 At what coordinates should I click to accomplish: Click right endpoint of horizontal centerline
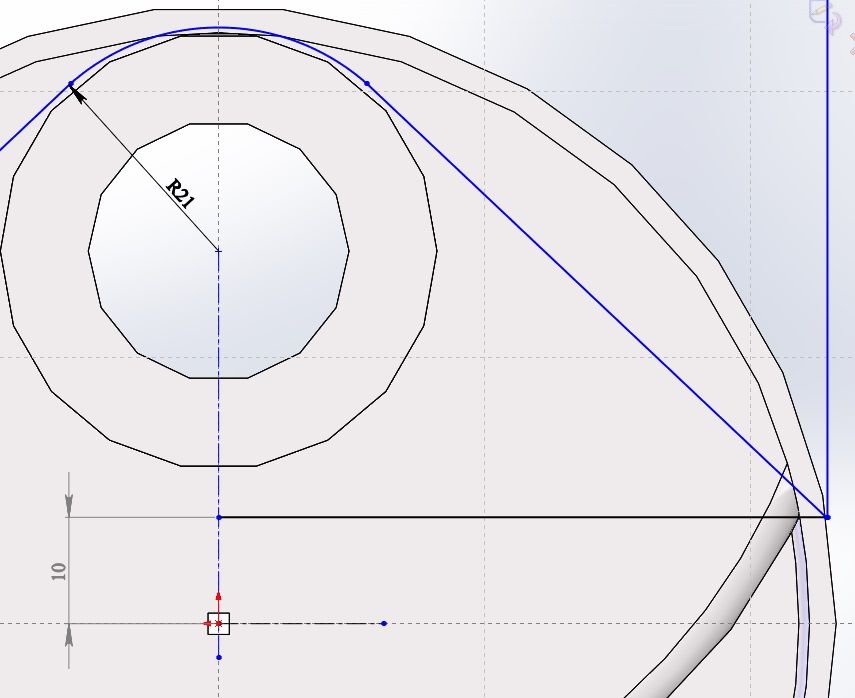(x=384, y=623)
